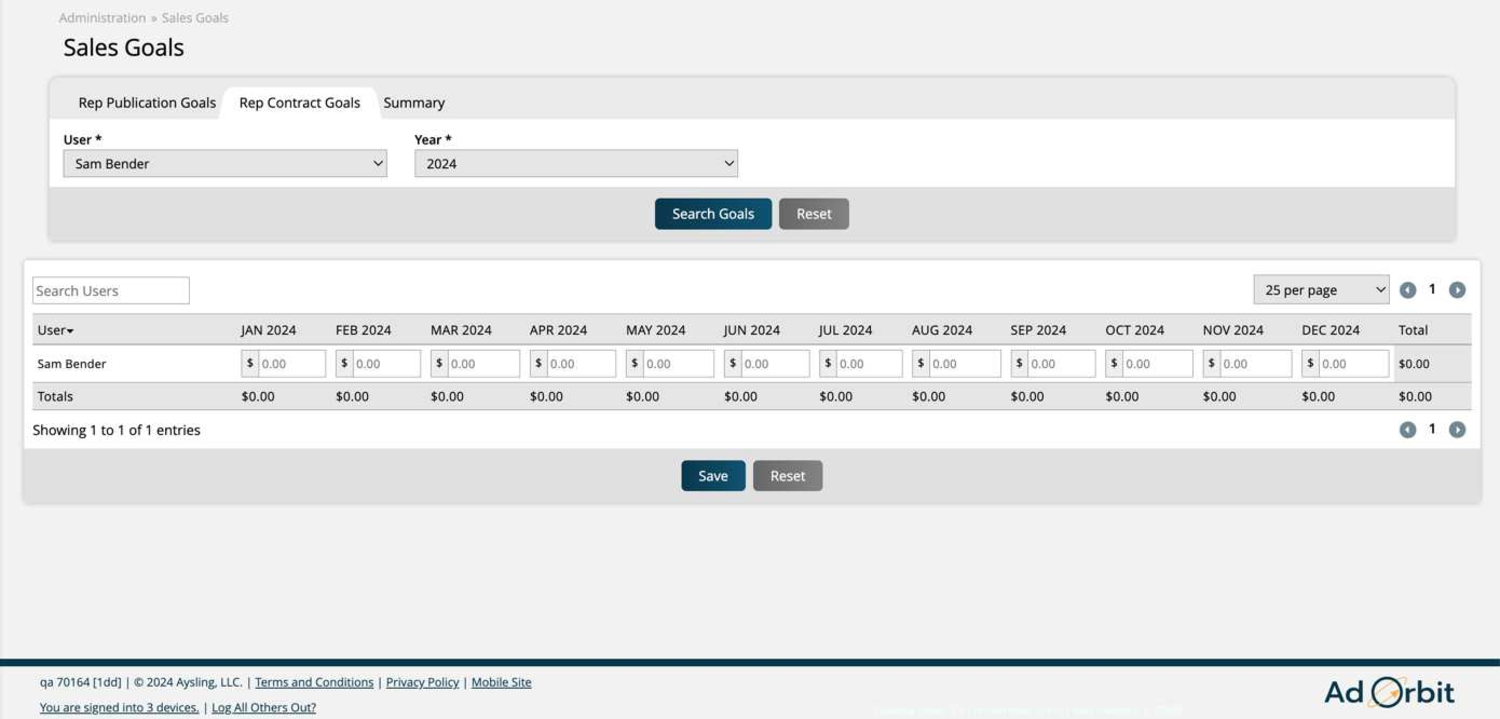Sort the table by User column

[x=55, y=330]
